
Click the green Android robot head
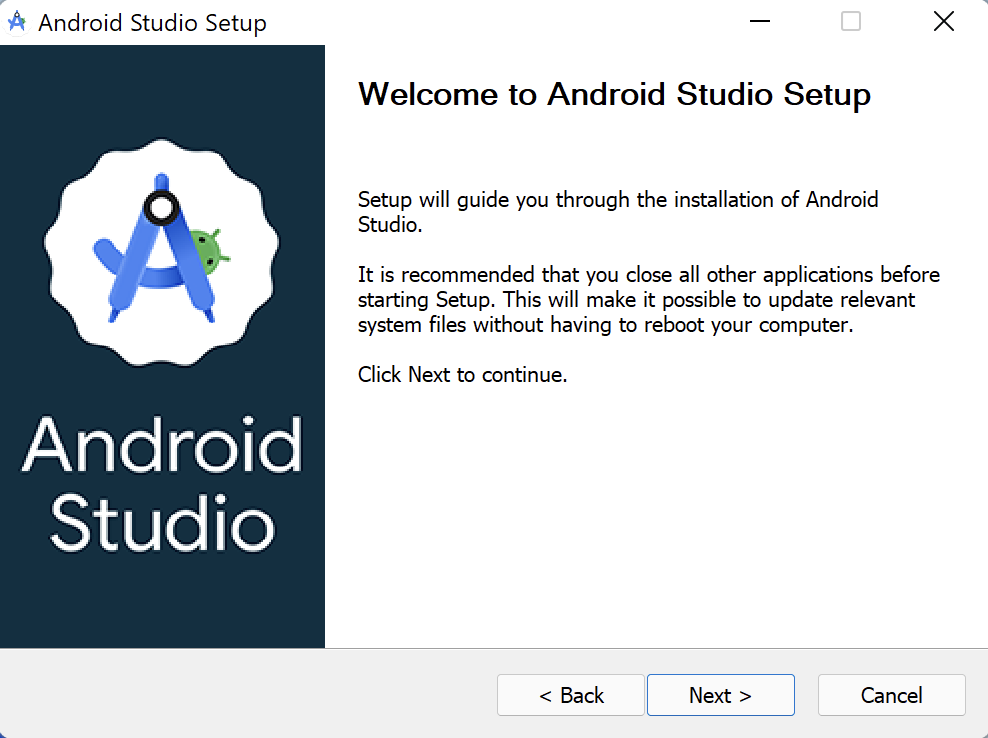click(207, 250)
